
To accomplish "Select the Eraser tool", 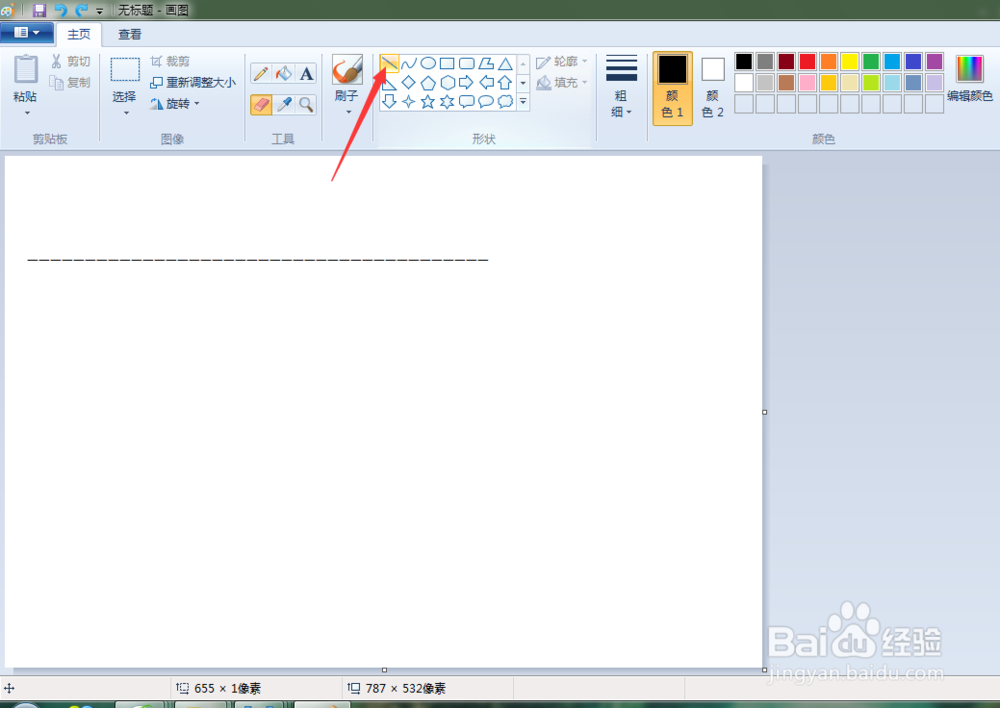I will click(x=261, y=105).
